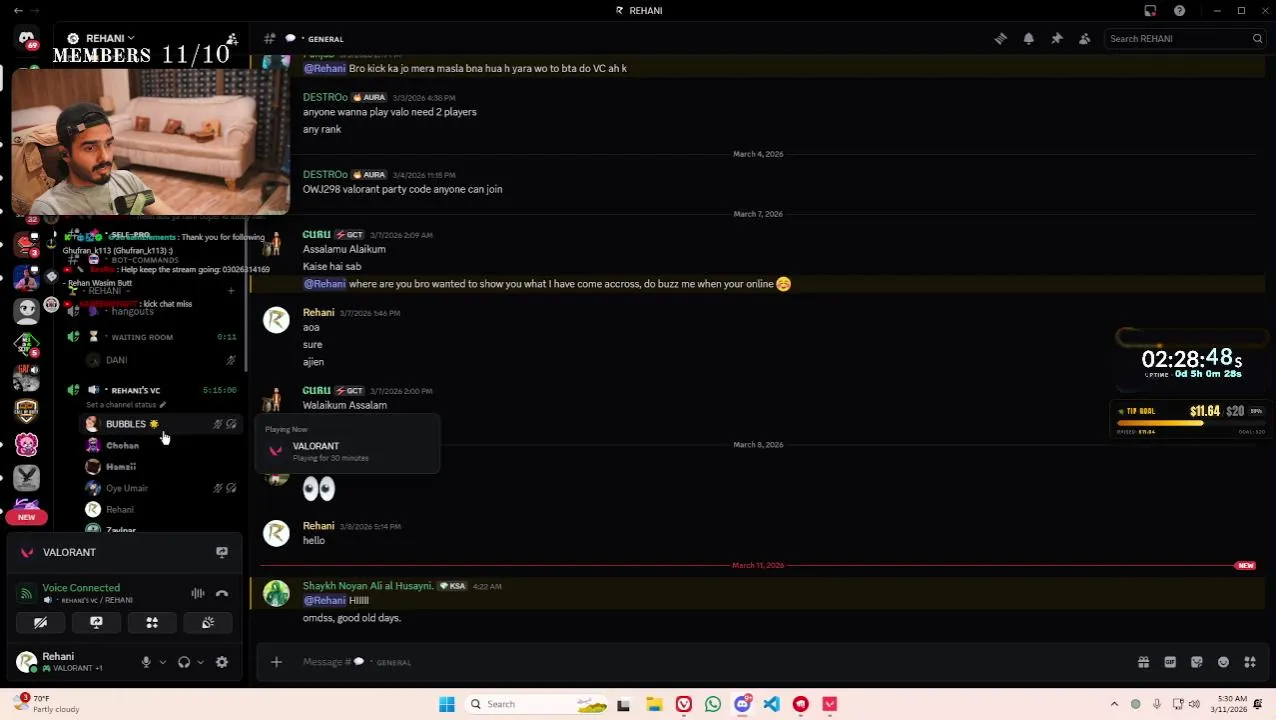1276x720 pixels.
Task: Open the Help icon in title bar
Action: point(1179,11)
